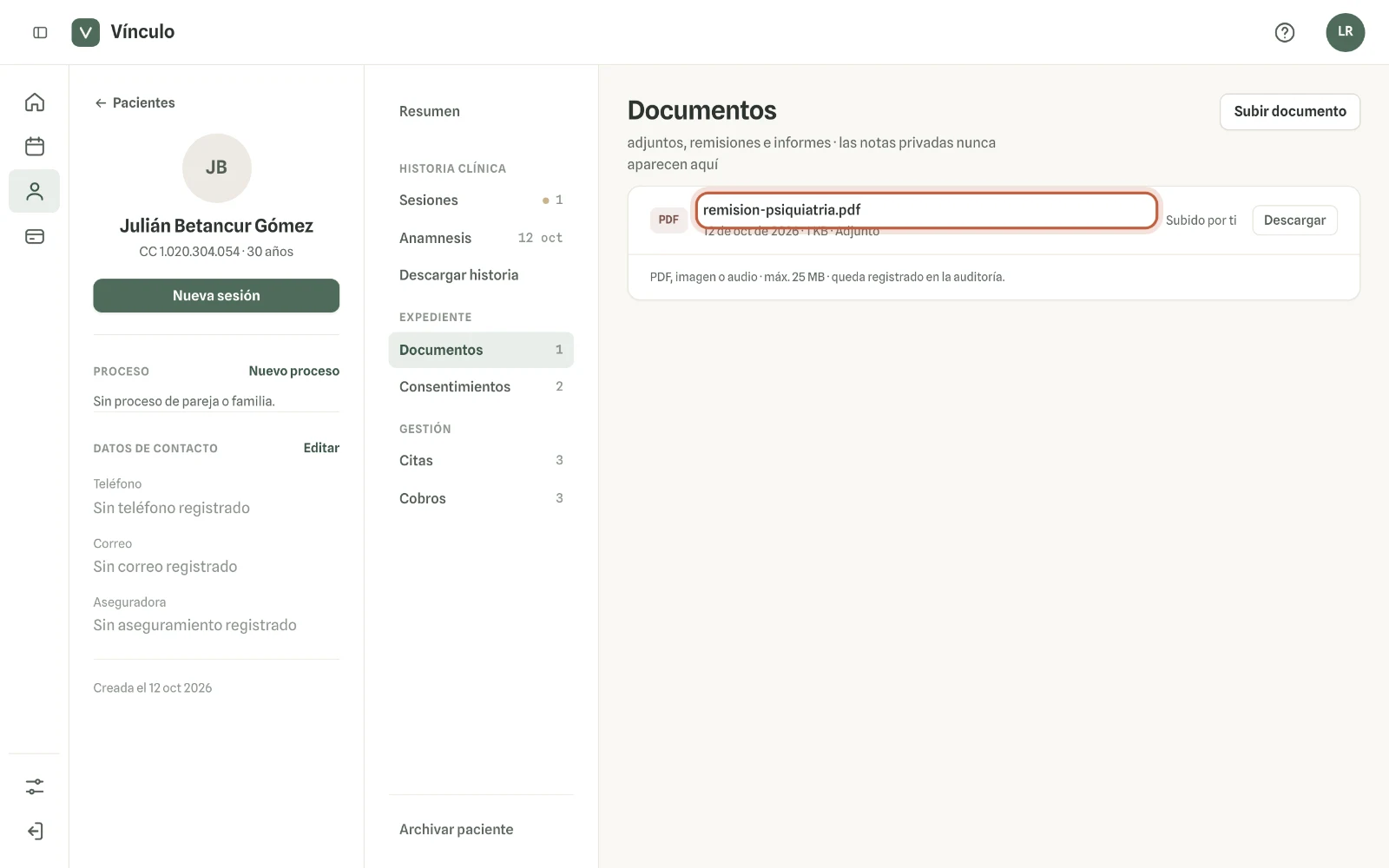Click the PDF file type badge
The image size is (1389, 868).
click(668, 220)
